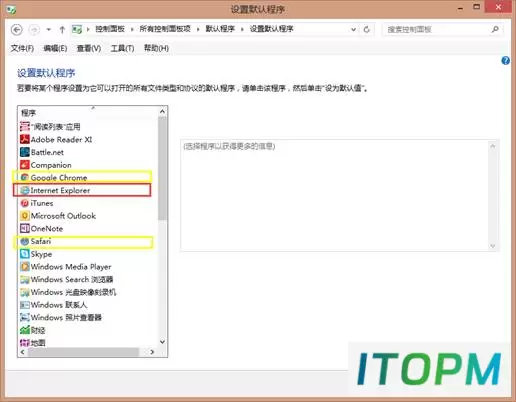Click the Adobe Reader XI text label

pyautogui.click(x=61, y=139)
